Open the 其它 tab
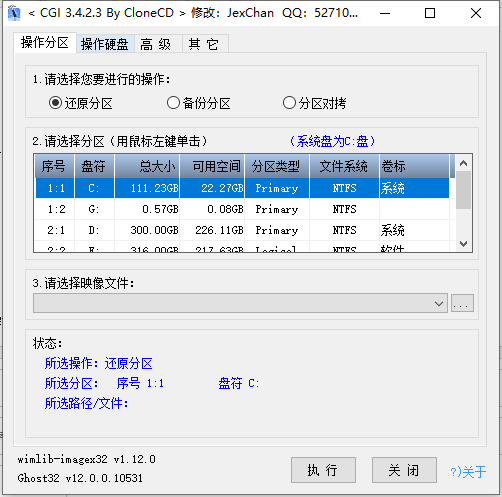The image size is (502, 497). pyautogui.click(x=204, y=44)
